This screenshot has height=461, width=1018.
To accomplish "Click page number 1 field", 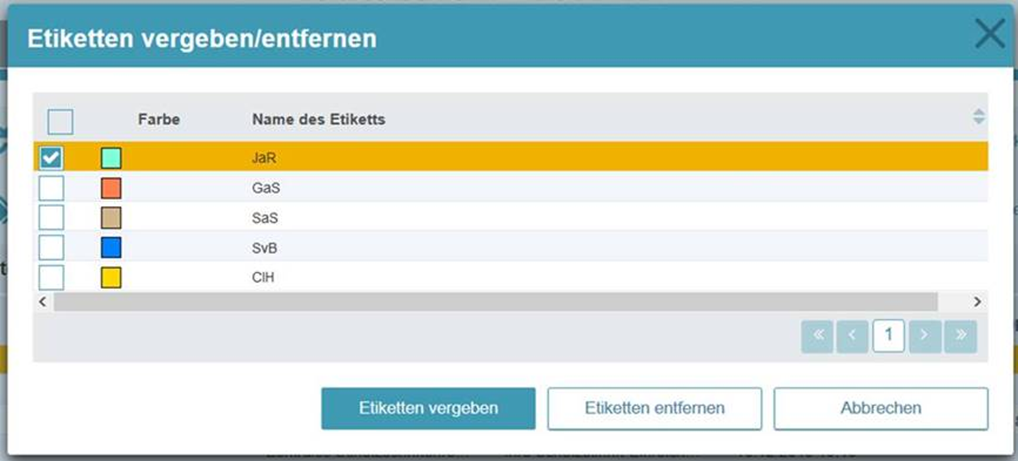I will (x=888, y=336).
